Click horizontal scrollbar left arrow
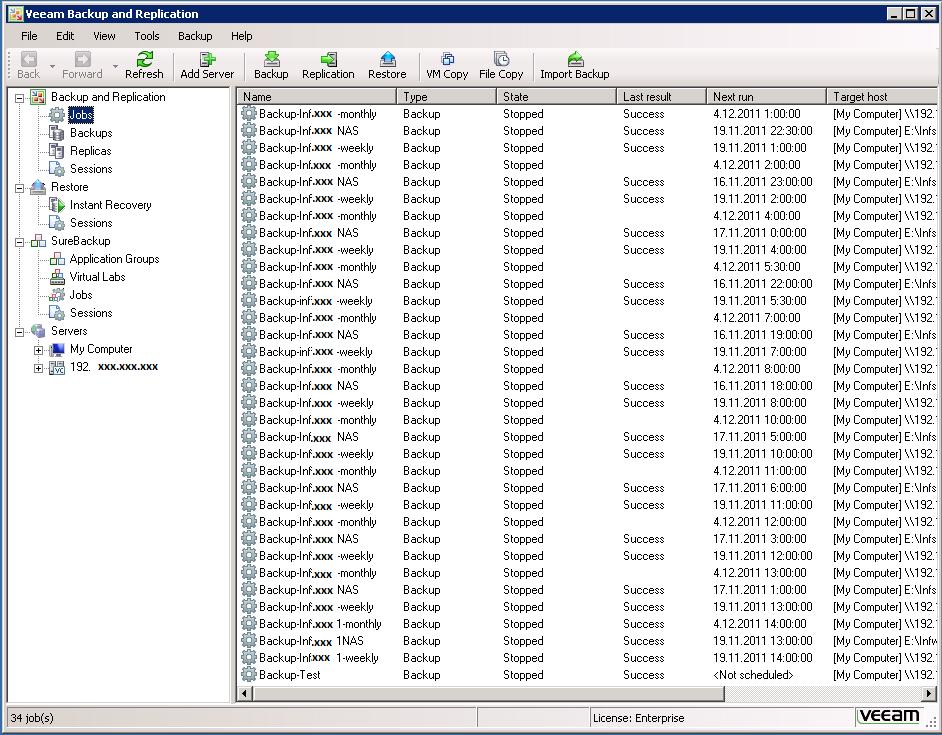 point(244,694)
